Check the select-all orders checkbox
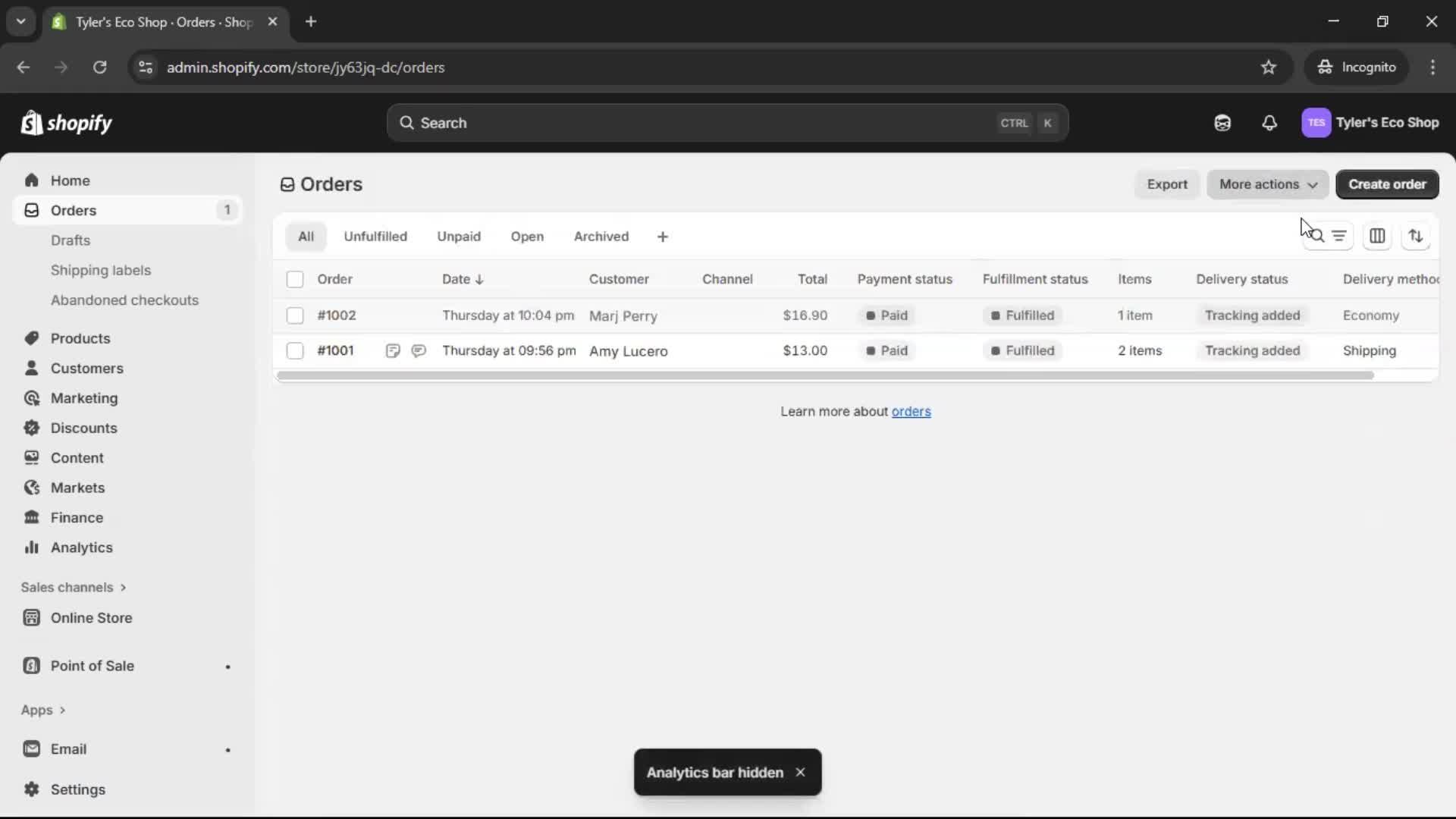The image size is (1456, 819). pos(295,279)
